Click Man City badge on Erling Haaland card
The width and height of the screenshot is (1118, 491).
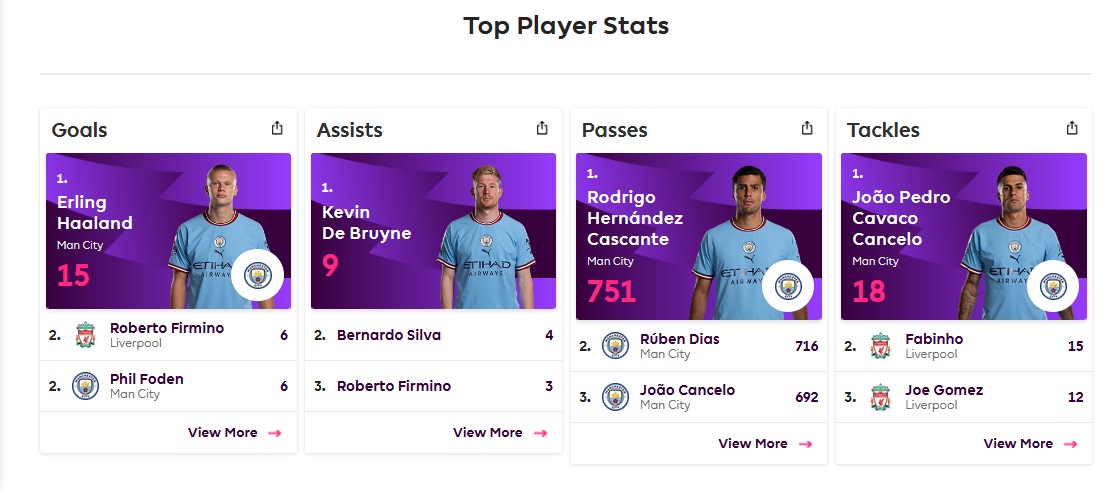tap(257, 276)
